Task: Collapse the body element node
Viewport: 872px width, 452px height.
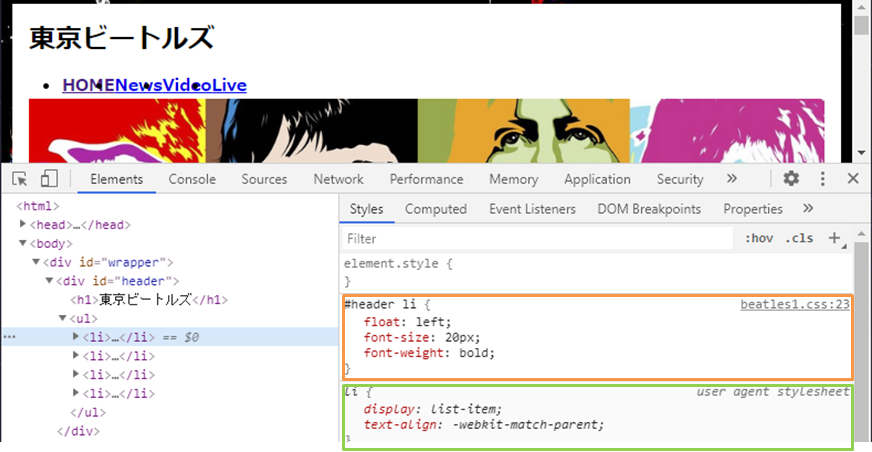Action: [x=22, y=243]
